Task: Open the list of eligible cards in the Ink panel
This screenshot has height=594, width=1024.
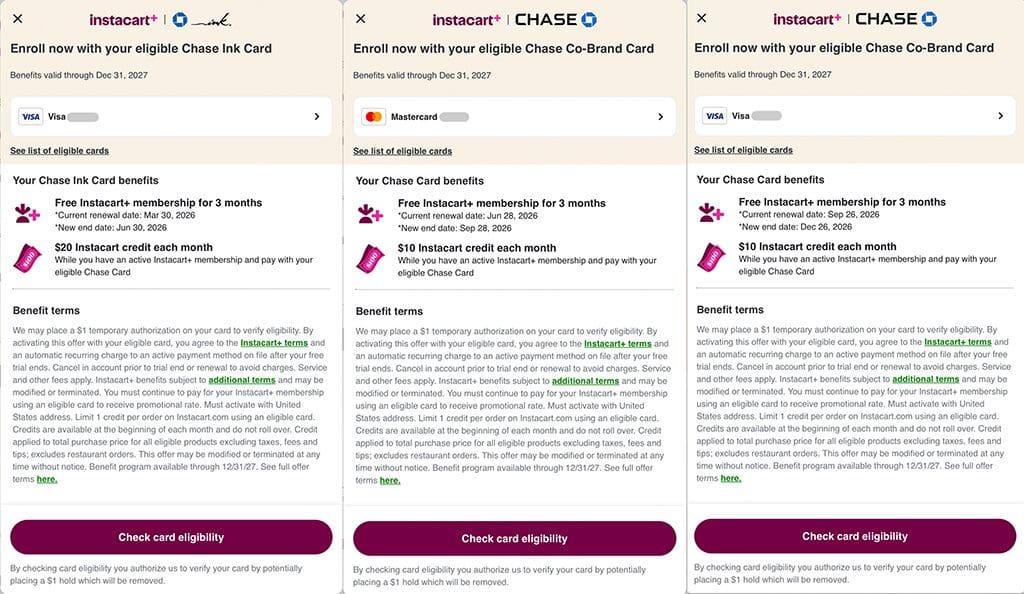Action: point(59,151)
